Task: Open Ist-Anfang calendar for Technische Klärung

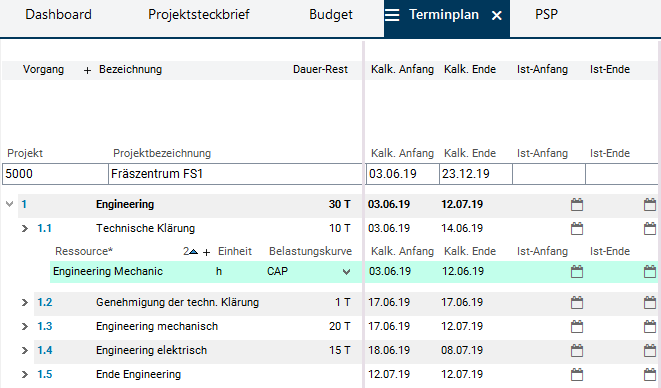Action: [x=577, y=229]
